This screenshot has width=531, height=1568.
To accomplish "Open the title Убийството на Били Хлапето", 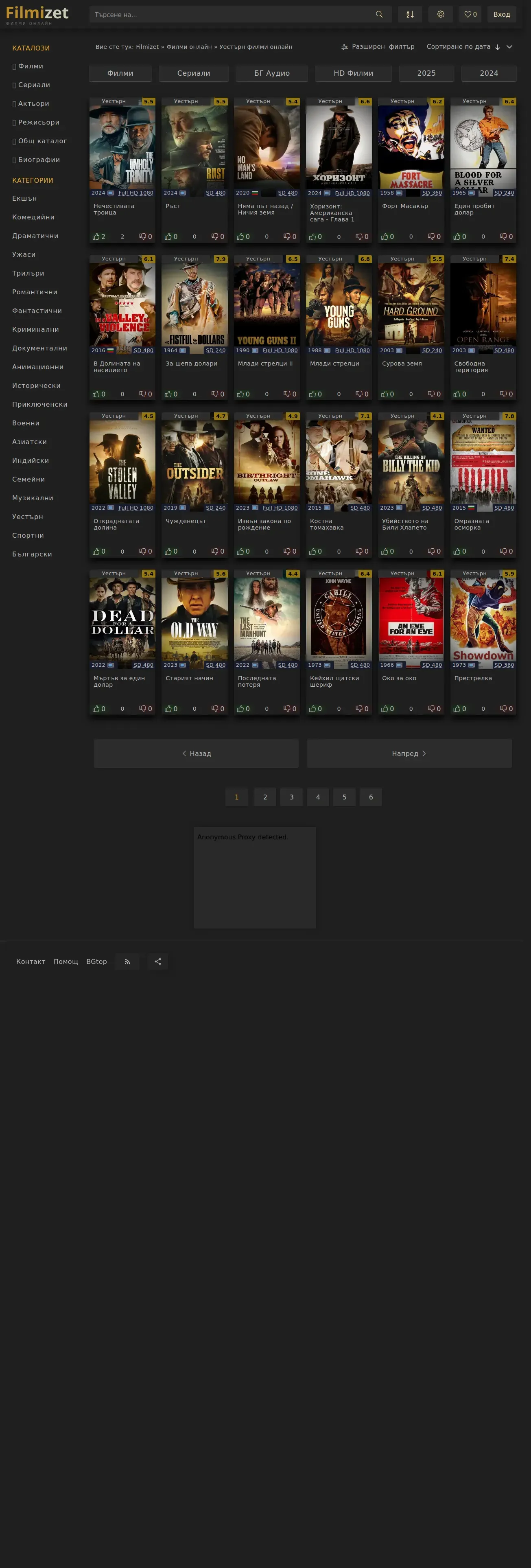I will tap(405, 525).
